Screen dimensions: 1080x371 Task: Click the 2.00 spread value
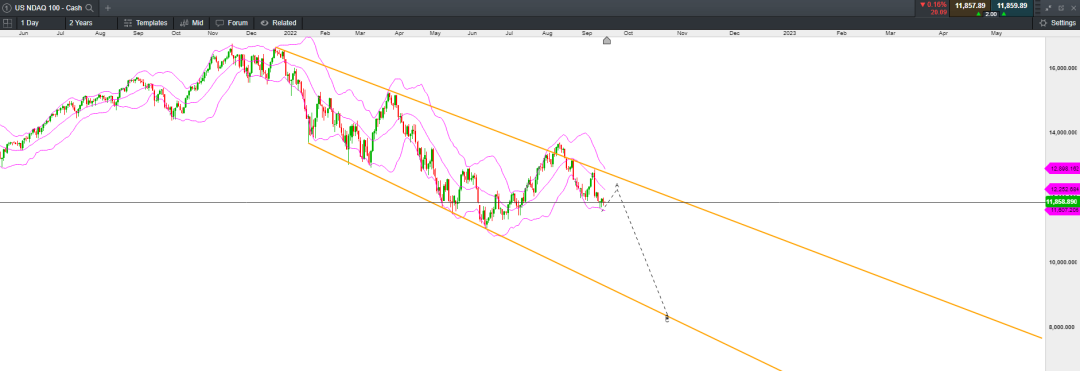(x=991, y=14)
